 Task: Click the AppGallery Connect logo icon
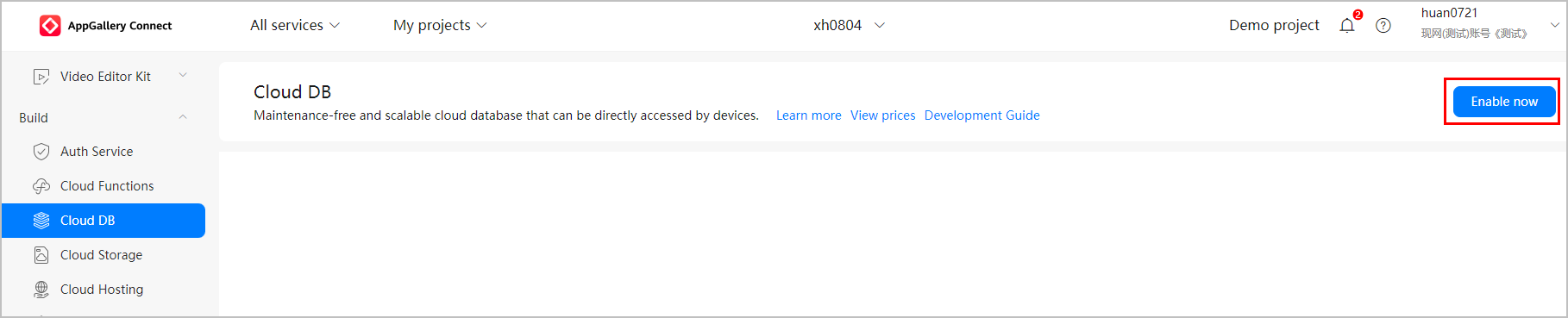point(50,26)
